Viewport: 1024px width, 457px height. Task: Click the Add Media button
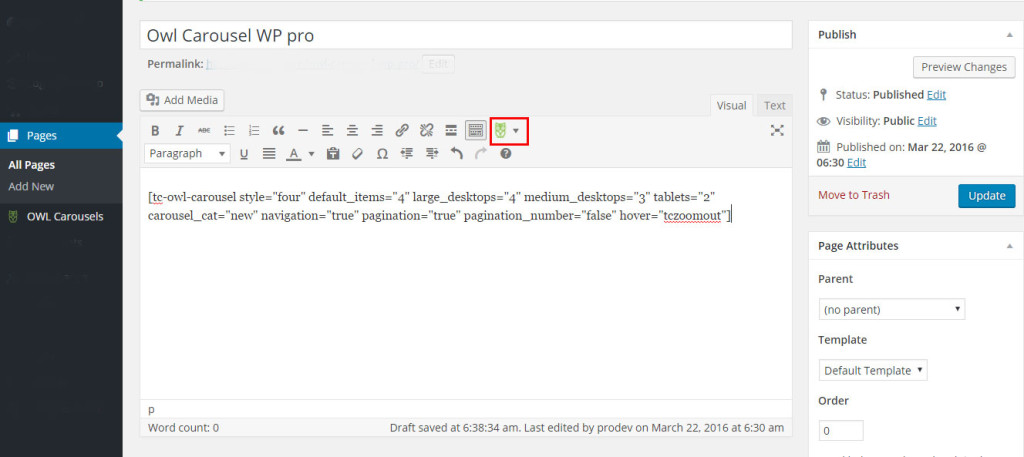[x=182, y=101]
